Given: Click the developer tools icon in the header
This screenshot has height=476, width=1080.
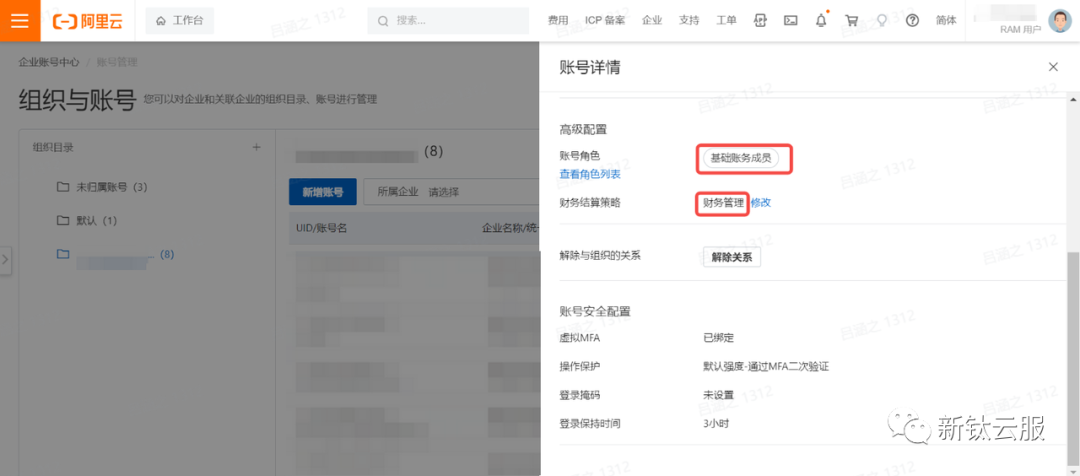Looking at the screenshot, I should coord(760,21).
